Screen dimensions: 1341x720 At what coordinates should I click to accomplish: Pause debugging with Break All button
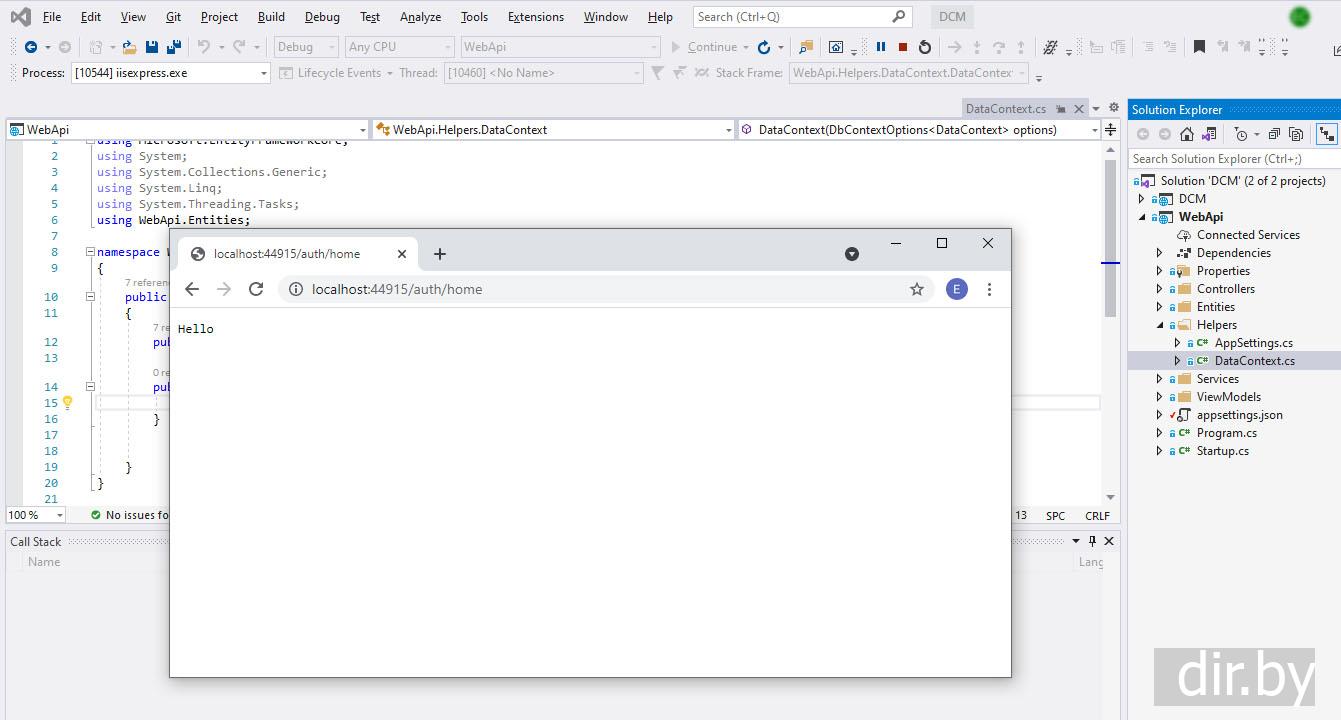tap(881, 47)
